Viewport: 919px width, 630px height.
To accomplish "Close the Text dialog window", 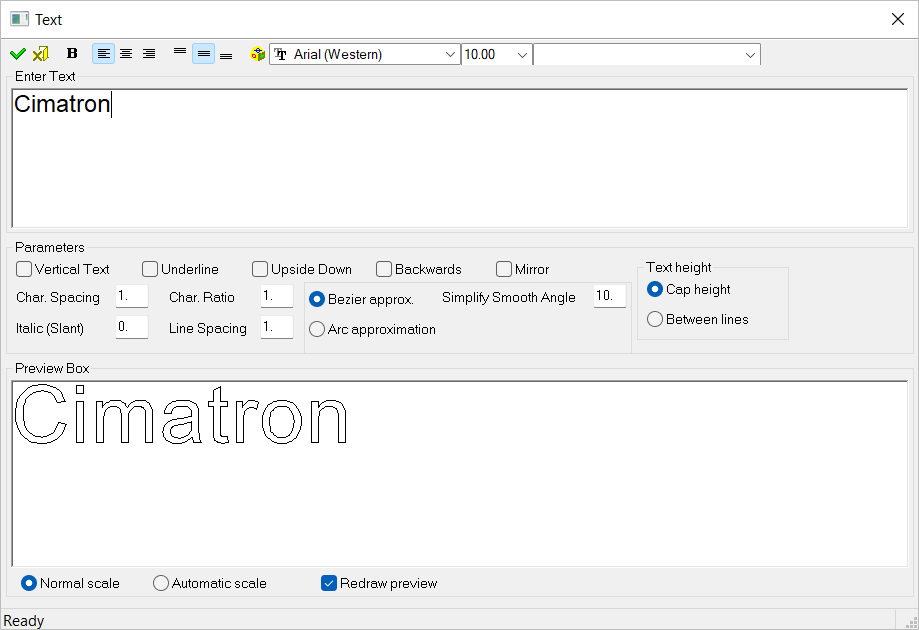I will [897, 19].
